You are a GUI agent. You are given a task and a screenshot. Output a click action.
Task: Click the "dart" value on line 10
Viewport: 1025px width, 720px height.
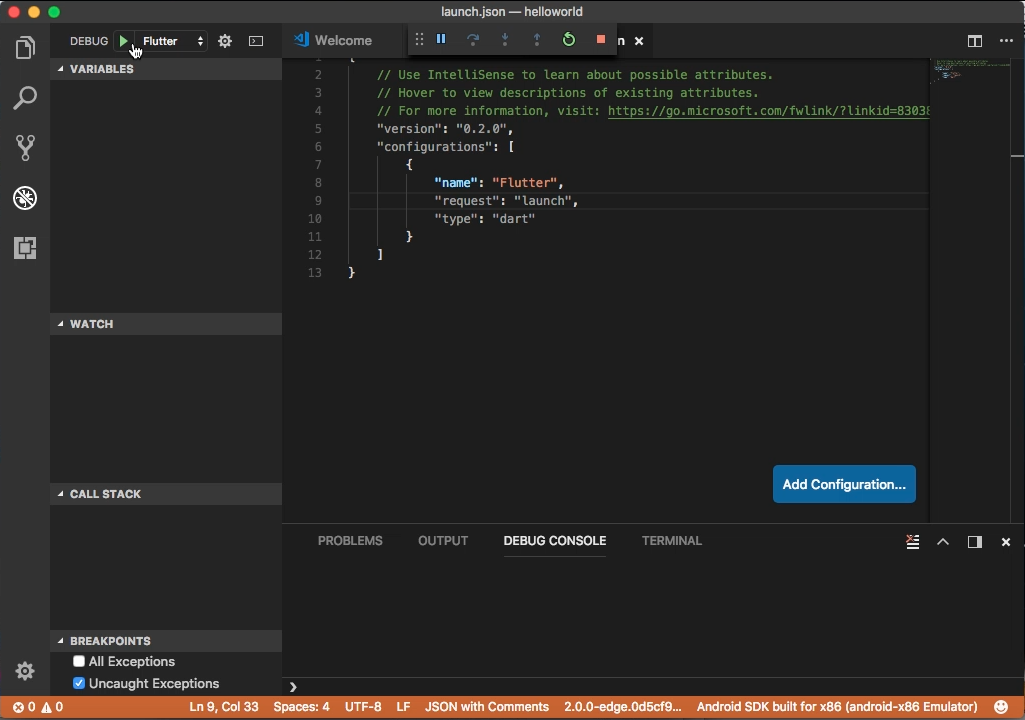[x=513, y=218]
